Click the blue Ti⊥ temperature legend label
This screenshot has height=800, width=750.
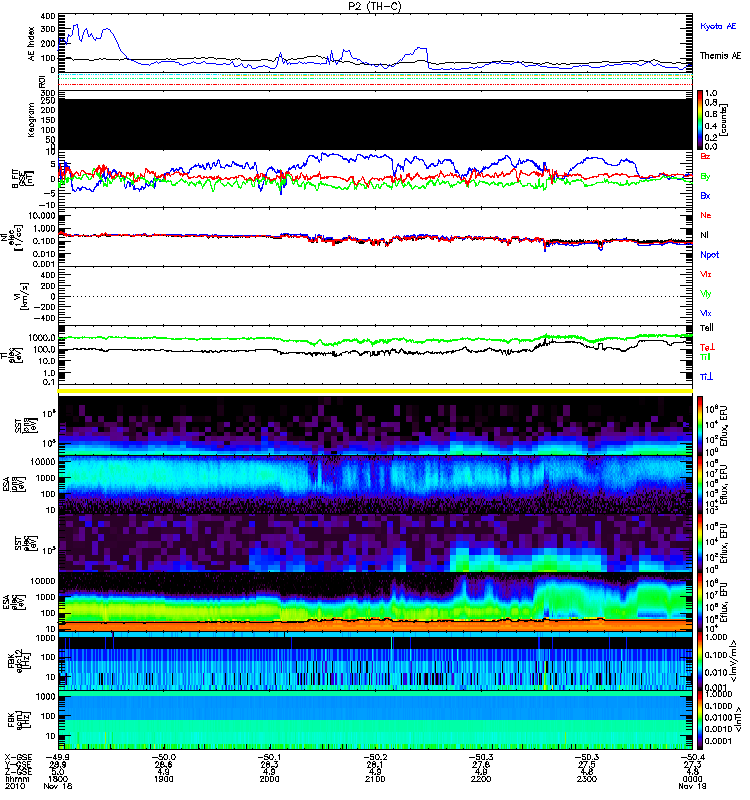(x=706, y=377)
